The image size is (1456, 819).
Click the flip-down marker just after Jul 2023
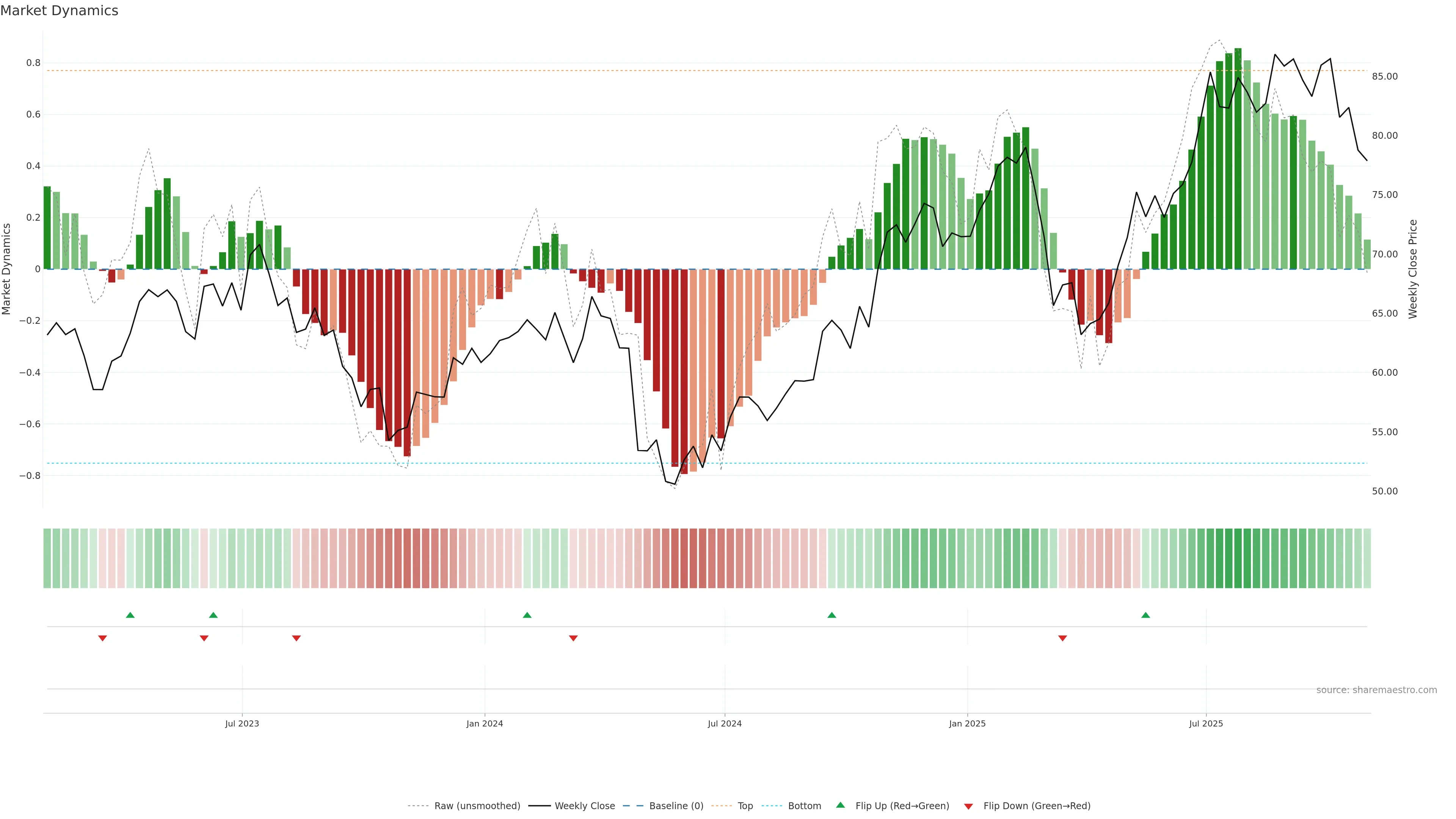click(x=296, y=638)
